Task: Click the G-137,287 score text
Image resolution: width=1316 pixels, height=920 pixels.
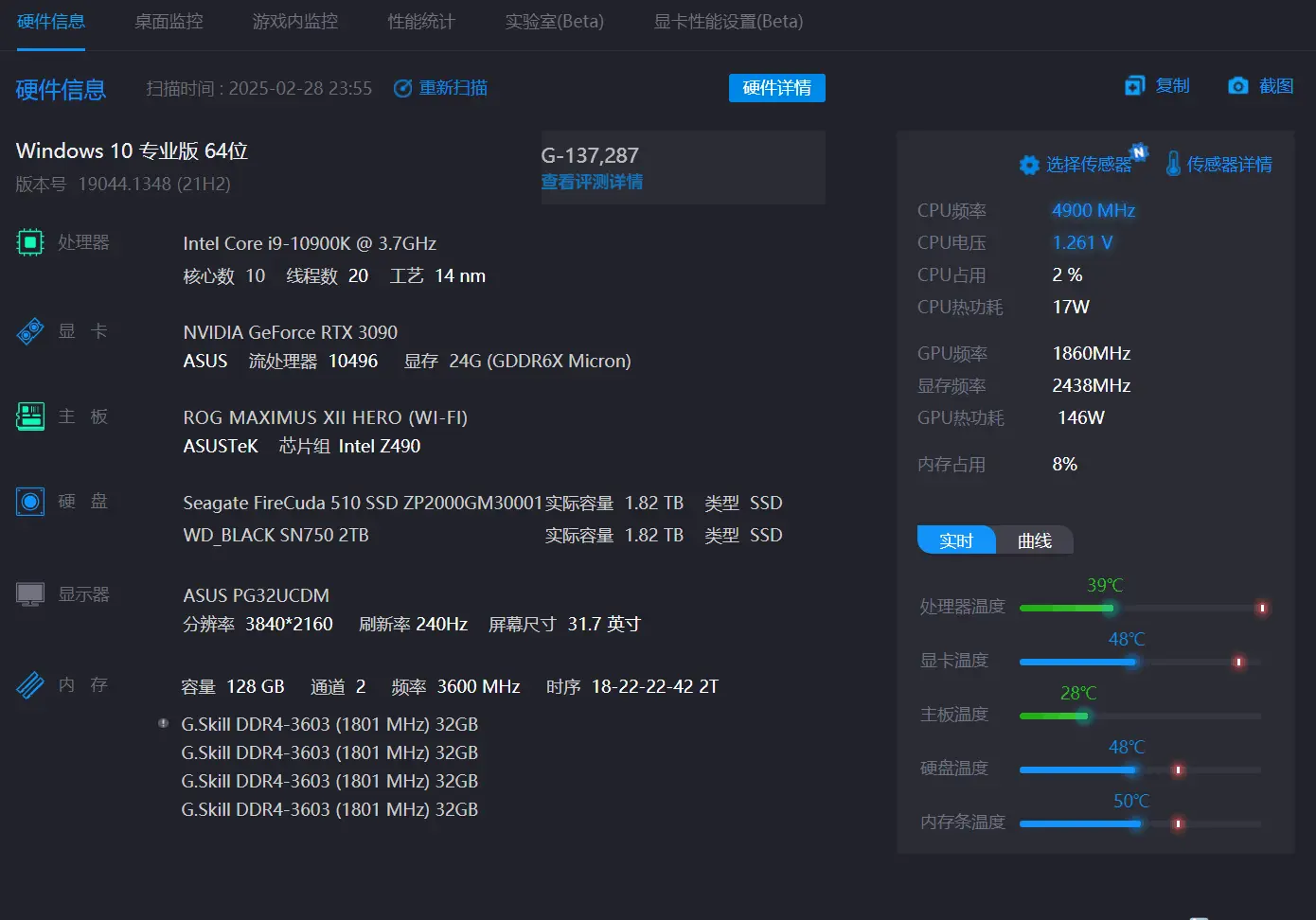Action: [590, 155]
